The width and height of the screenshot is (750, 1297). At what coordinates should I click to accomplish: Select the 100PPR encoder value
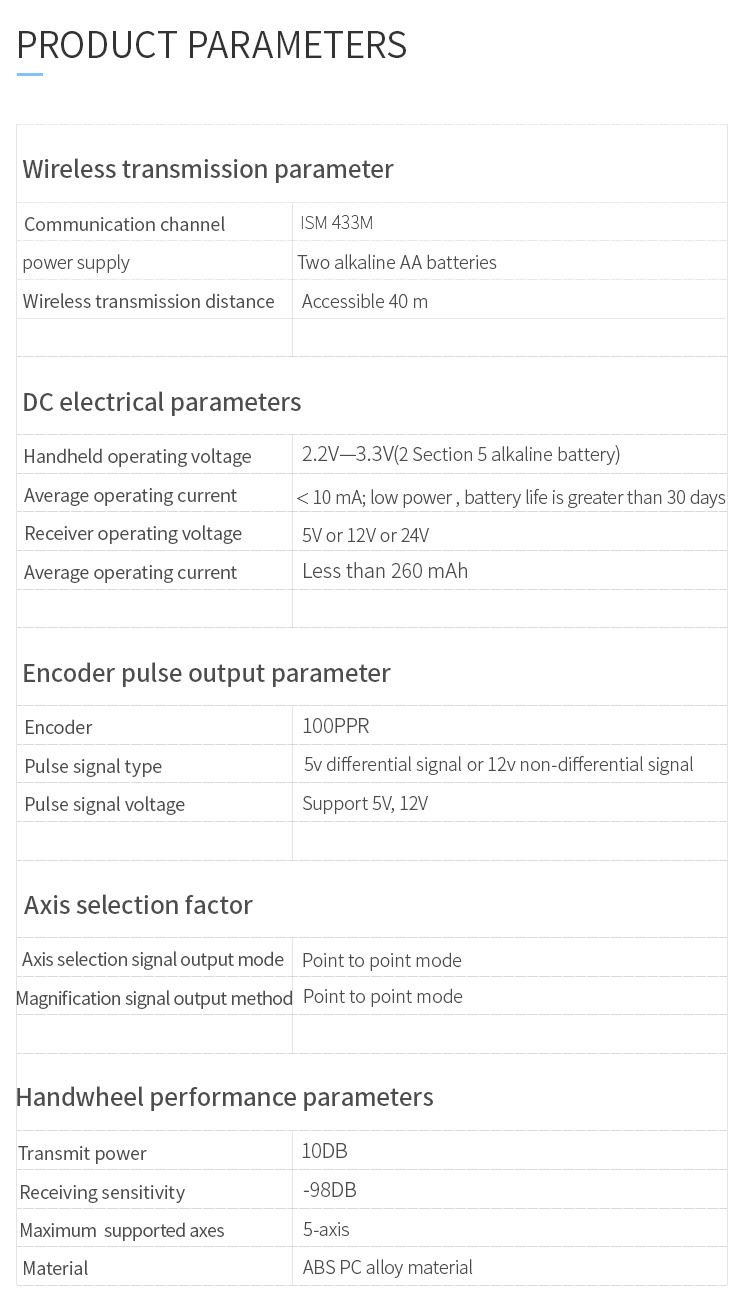click(x=336, y=726)
